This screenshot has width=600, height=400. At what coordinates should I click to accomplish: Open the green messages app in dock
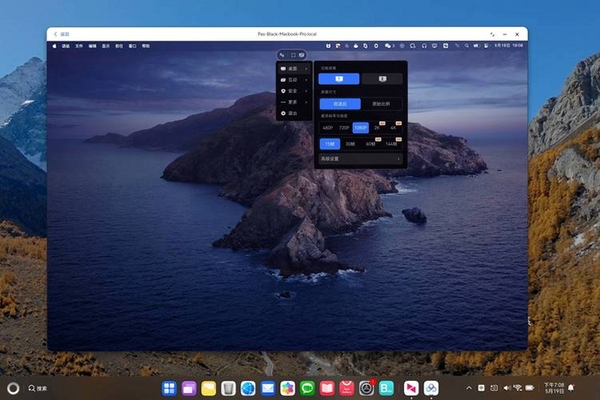point(307,389)
